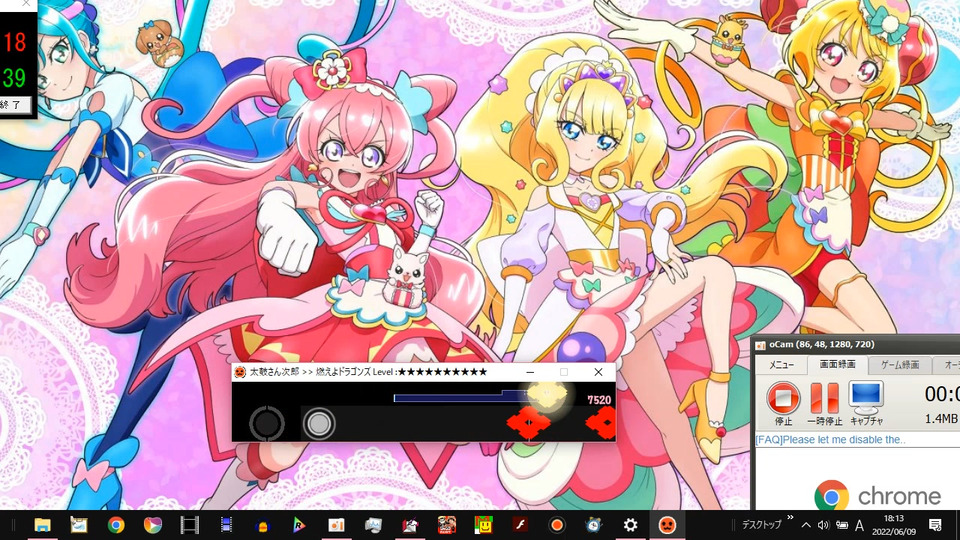
Task: Open the FAQ link in oCam
Action: tap(830, 440)
